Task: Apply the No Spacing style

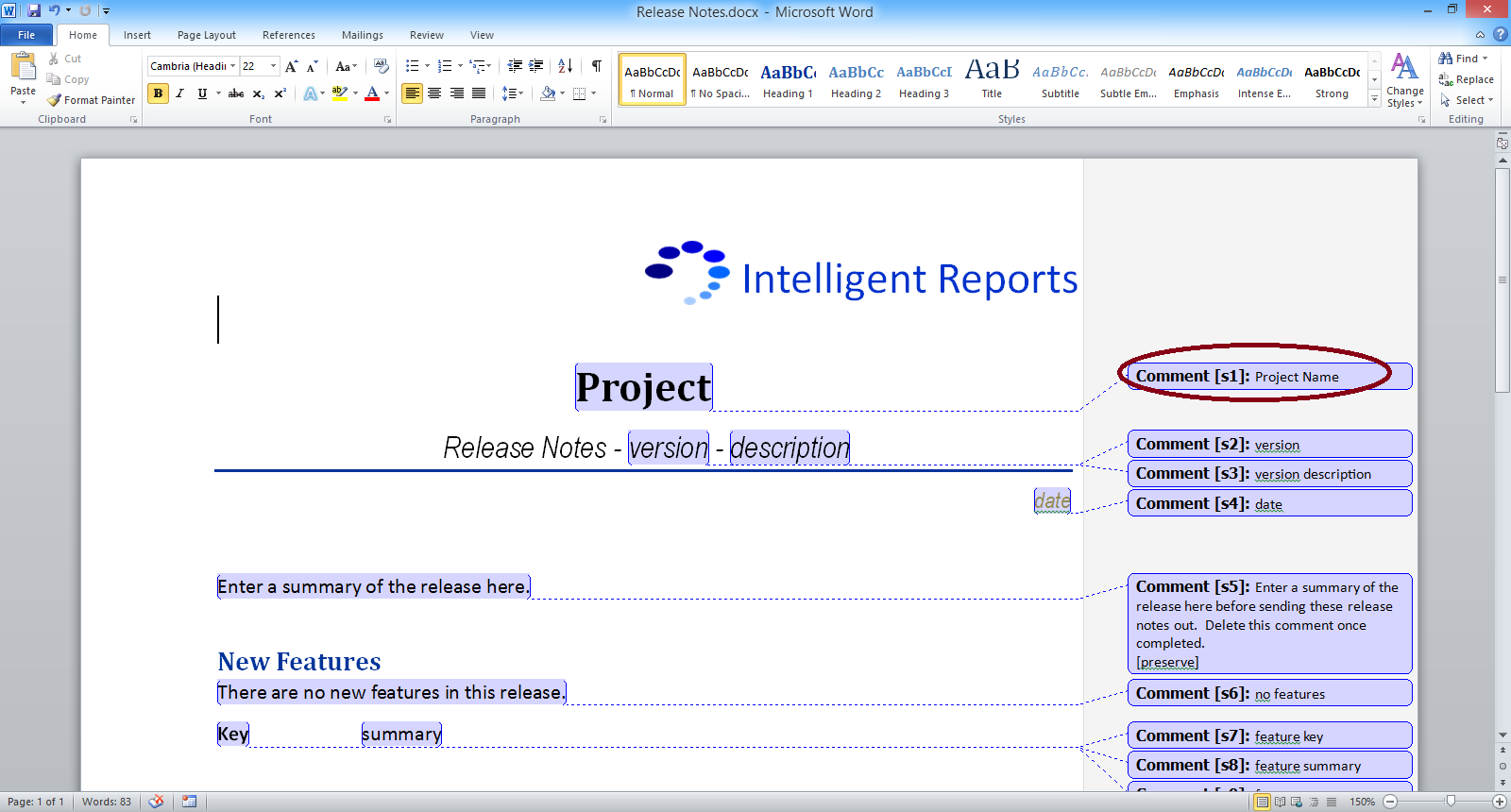Action: pos(720,80)
